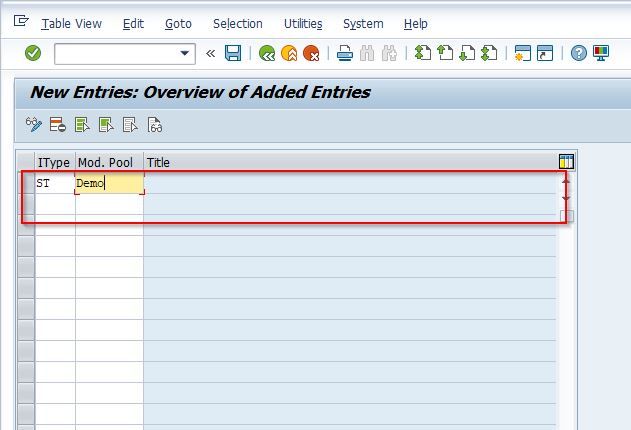The width and height of the screenshot is (631, 430).
Task: Click the table scrollbar up arrow
Action: [x=566, y=181]
